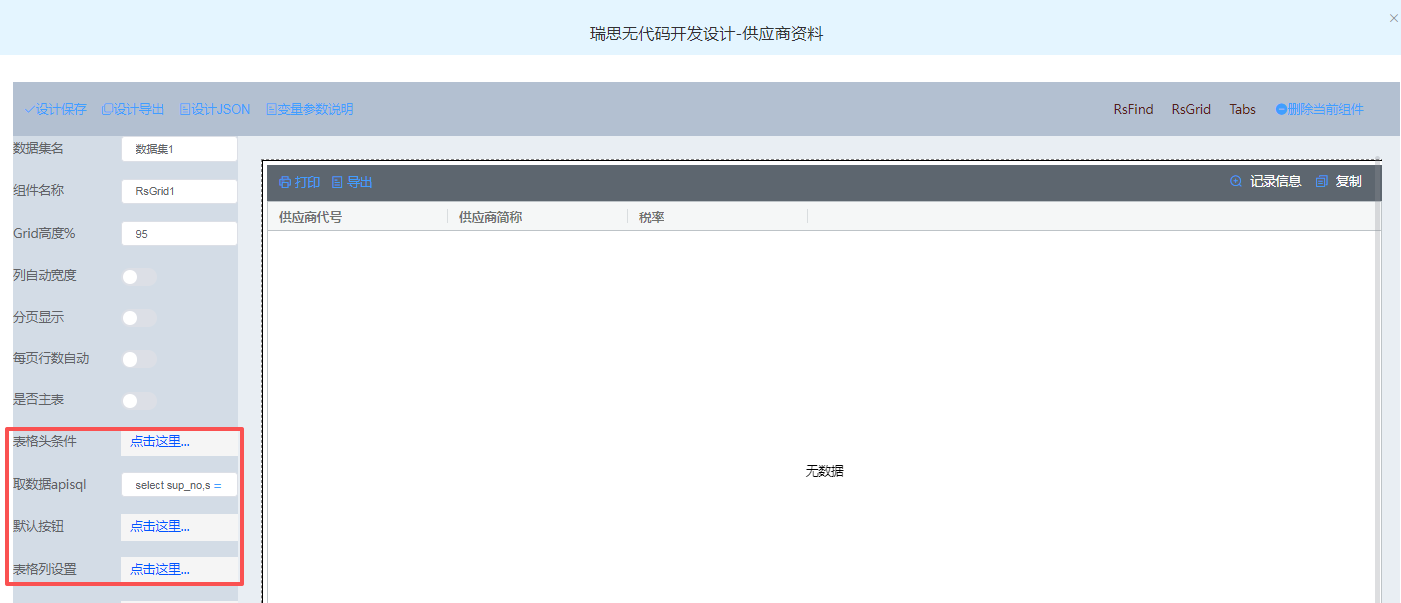This screenshot has width=1401, height=603.
Task: Click 点击这里 link for 表格列设置
Action: [x=160, y=570]
